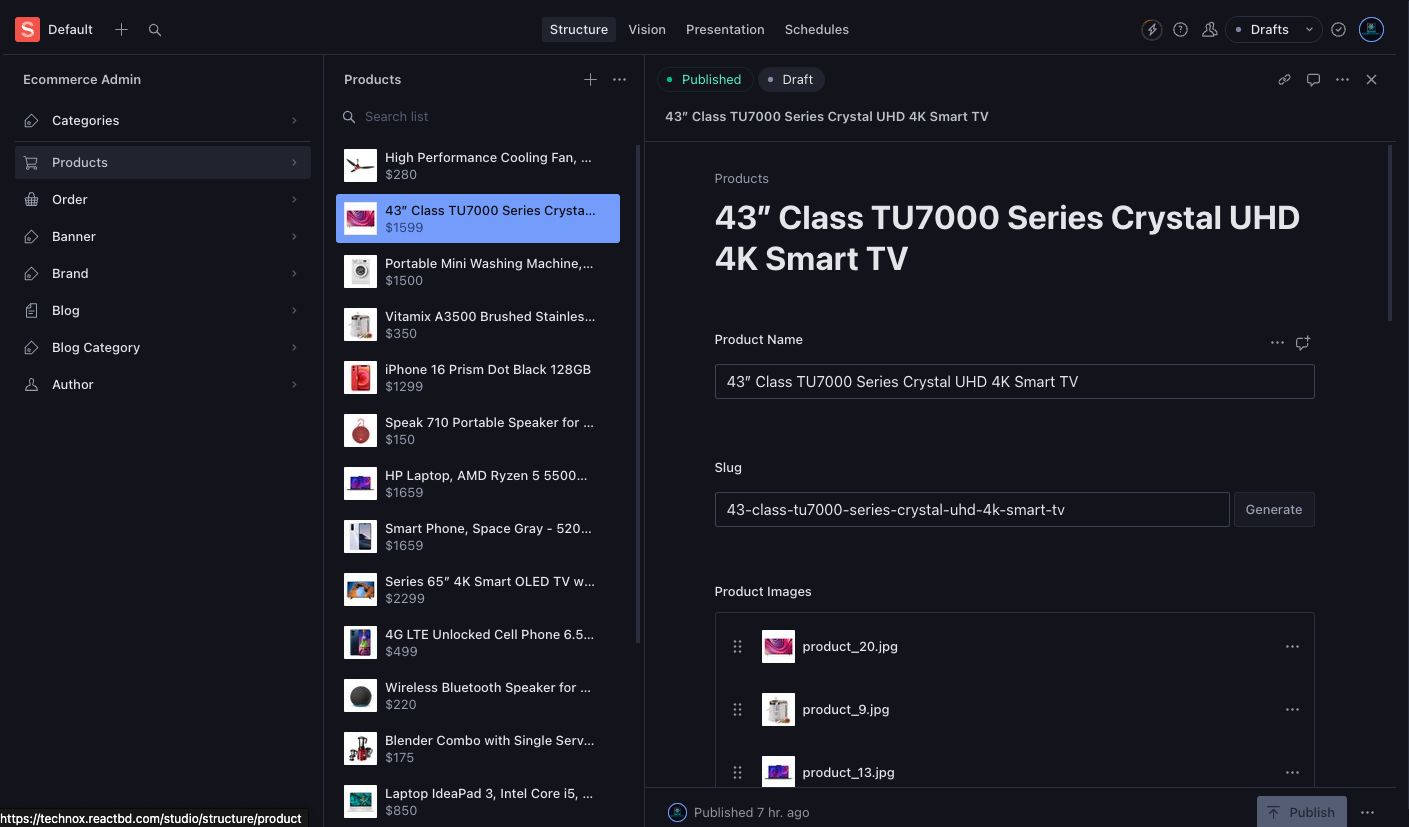The image size is (1409, 827).
Task: Click the Publish button
Action: 1302,812
